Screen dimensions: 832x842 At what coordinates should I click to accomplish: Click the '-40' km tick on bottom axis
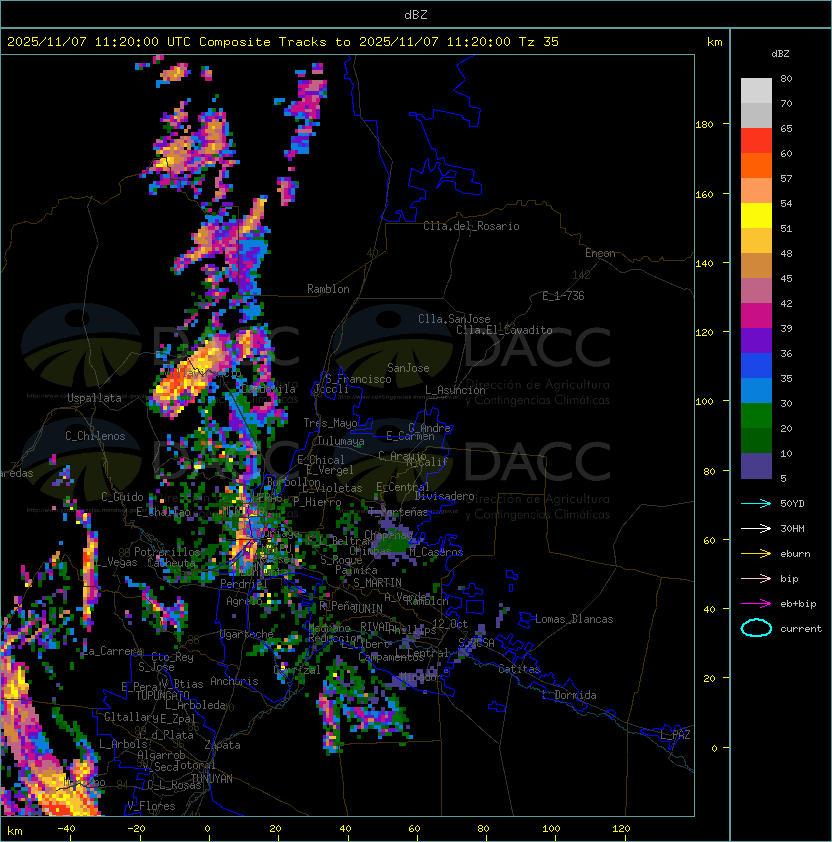[x=67, y=829]
